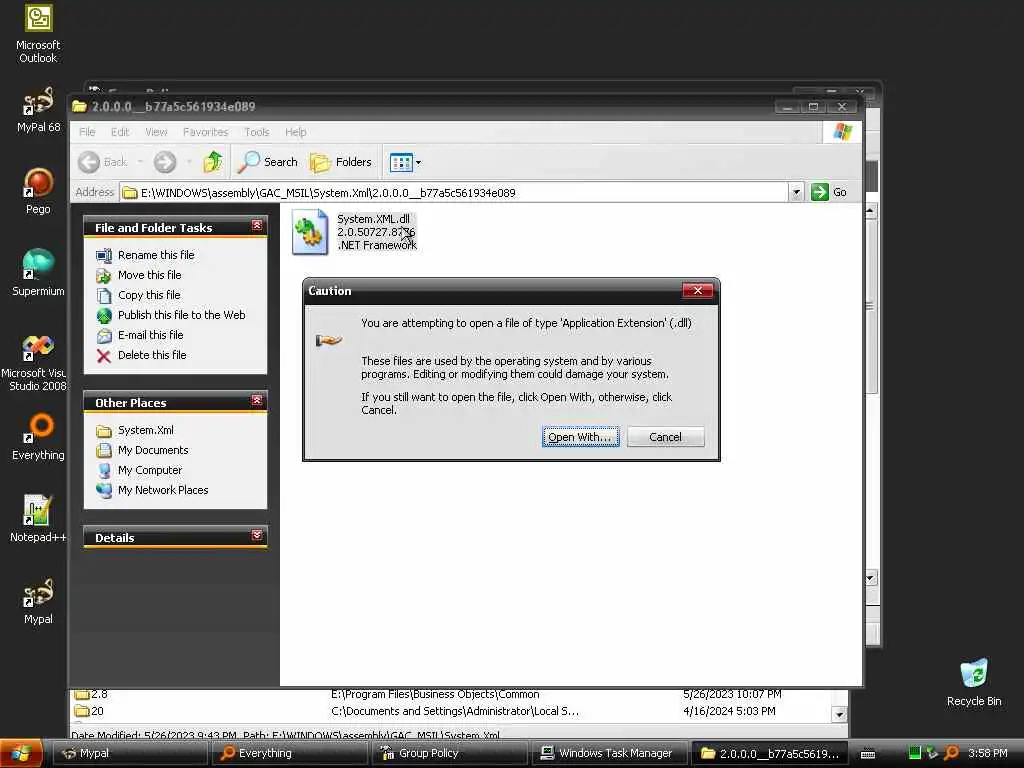1024x768 pixels.
Task: Click the Explorer scrollbar down arrow
Action: 871,578
